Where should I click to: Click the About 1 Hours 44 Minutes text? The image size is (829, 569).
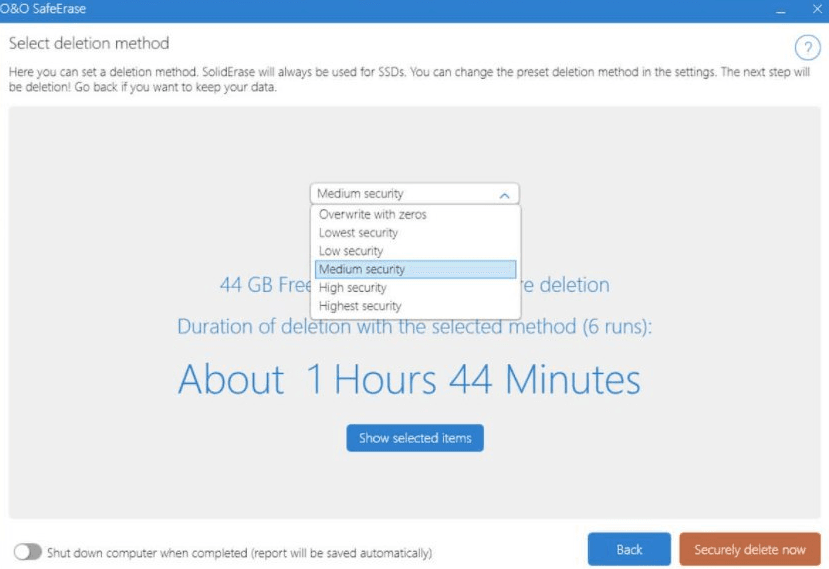409,379
